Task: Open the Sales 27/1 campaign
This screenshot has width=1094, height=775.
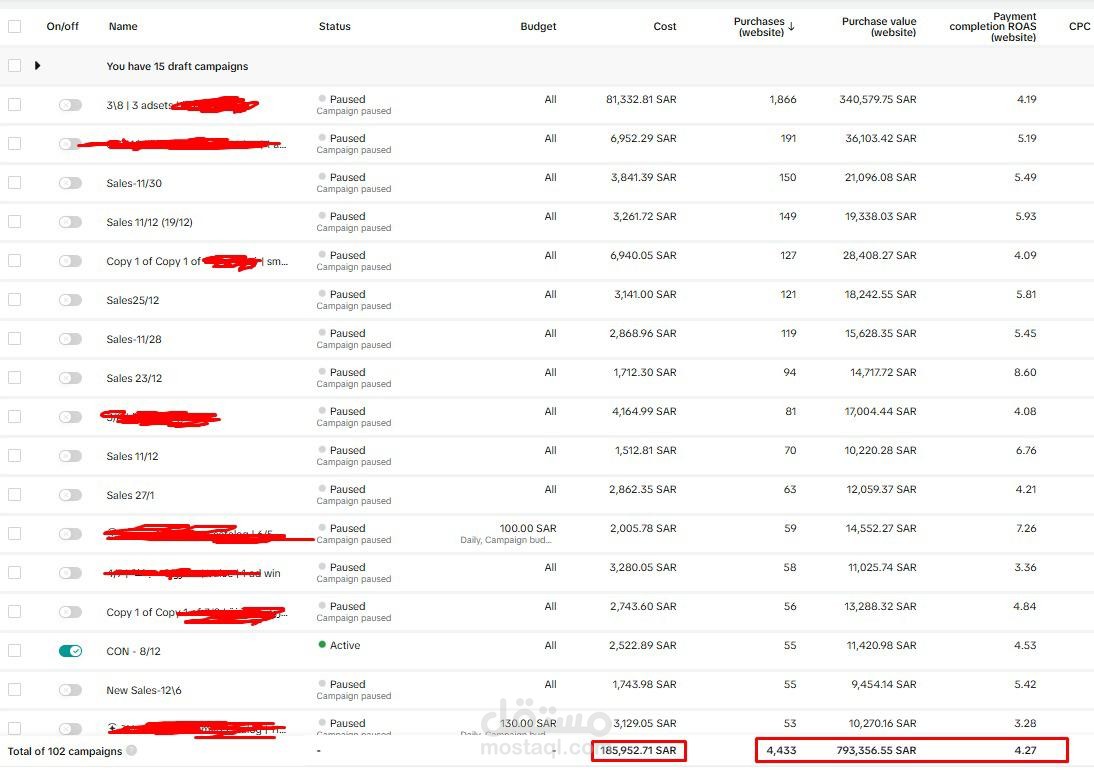Action: tap(130, 495)
